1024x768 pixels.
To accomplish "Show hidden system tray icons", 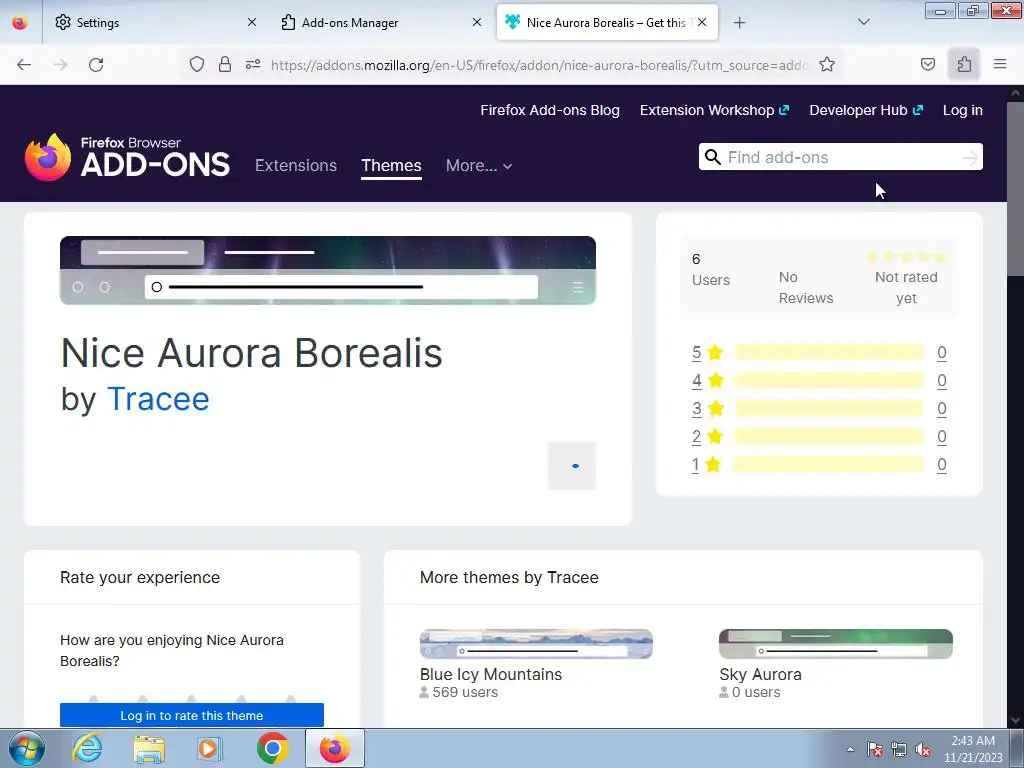I will 850,750.
